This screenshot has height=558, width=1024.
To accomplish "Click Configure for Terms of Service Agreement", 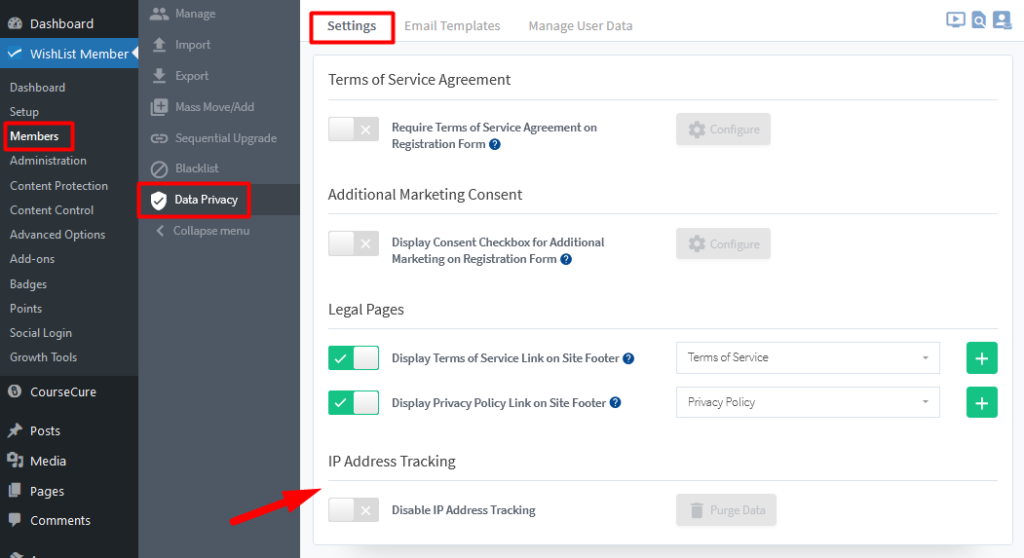I will [723, 129].
